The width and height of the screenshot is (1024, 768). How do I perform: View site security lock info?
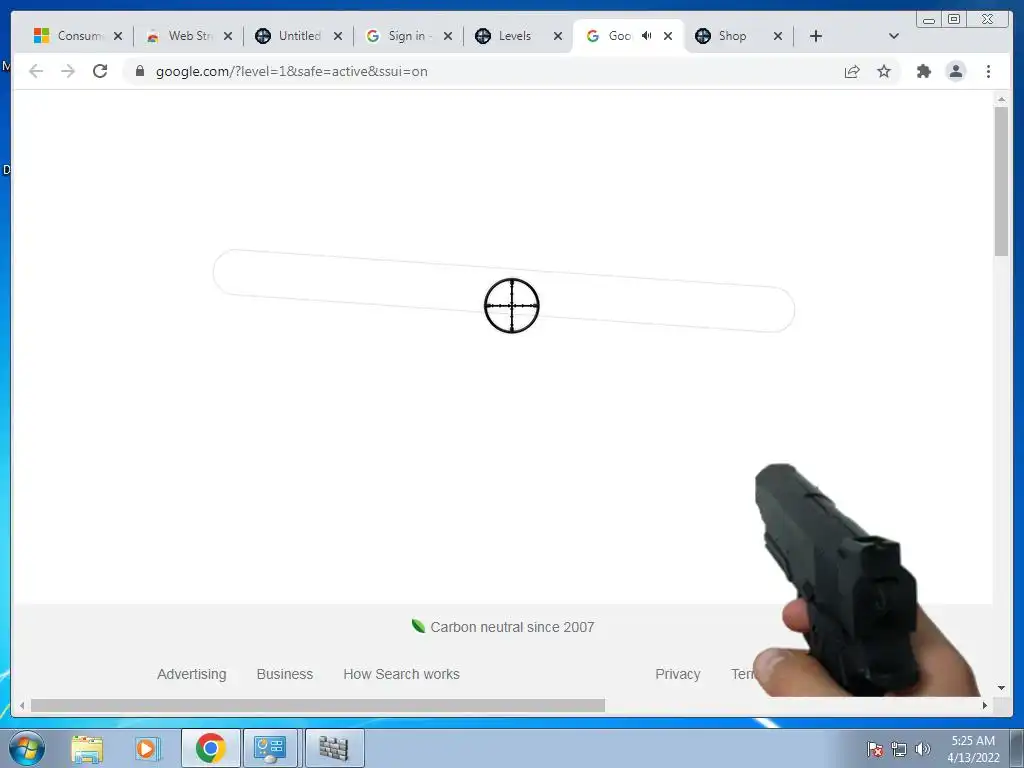pos(139,71)
